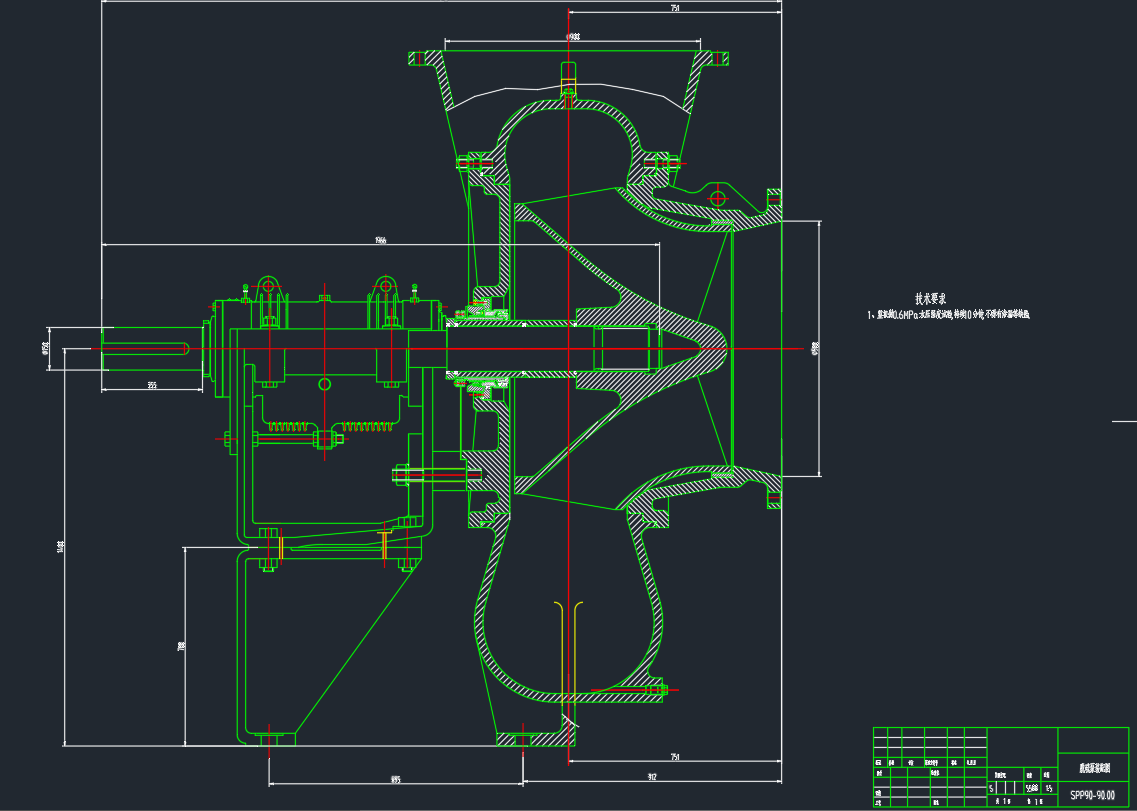Click the base bolt spacing dimension at bottom
Image resolution: width=1137 pixels, height=811 pixels.
(395, 778)
